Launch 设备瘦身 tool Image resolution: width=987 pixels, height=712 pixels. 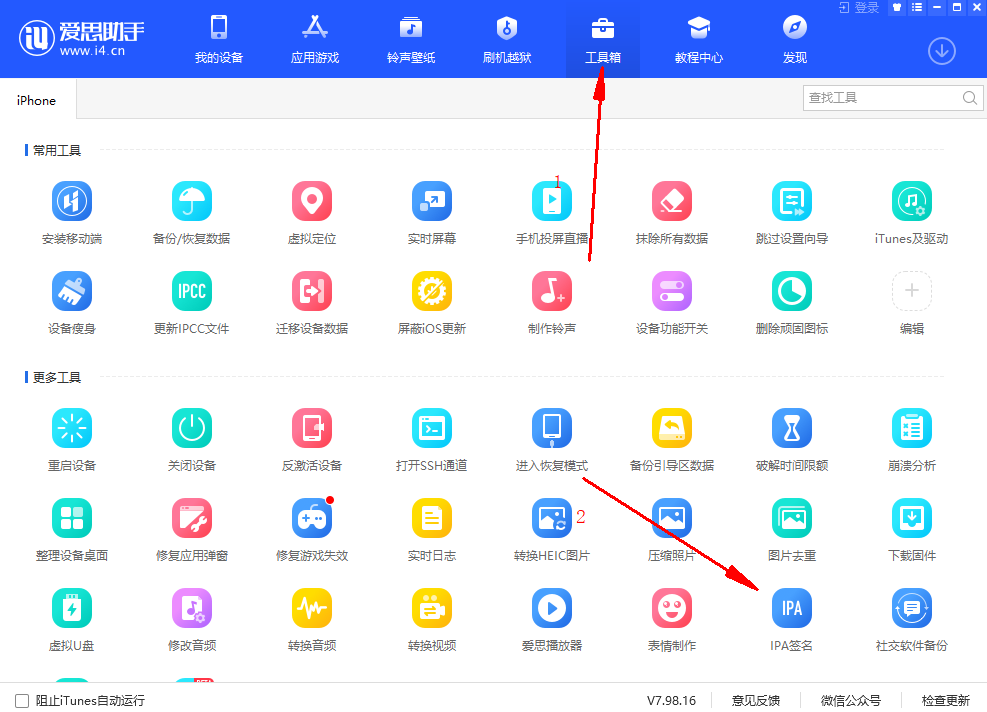pyautogui.click(x=72, y=291)
